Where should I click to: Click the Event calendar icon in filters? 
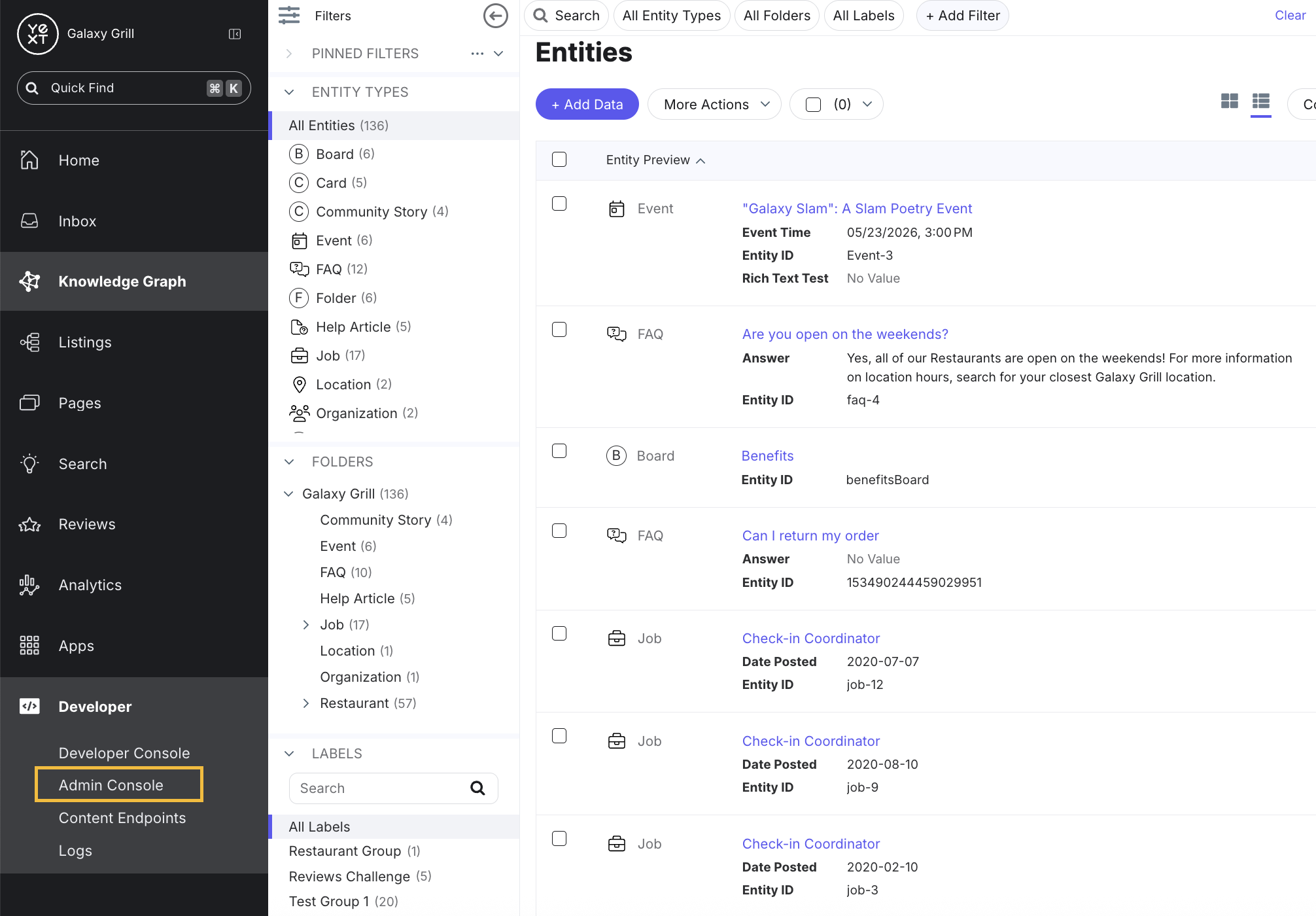point(299,240)
